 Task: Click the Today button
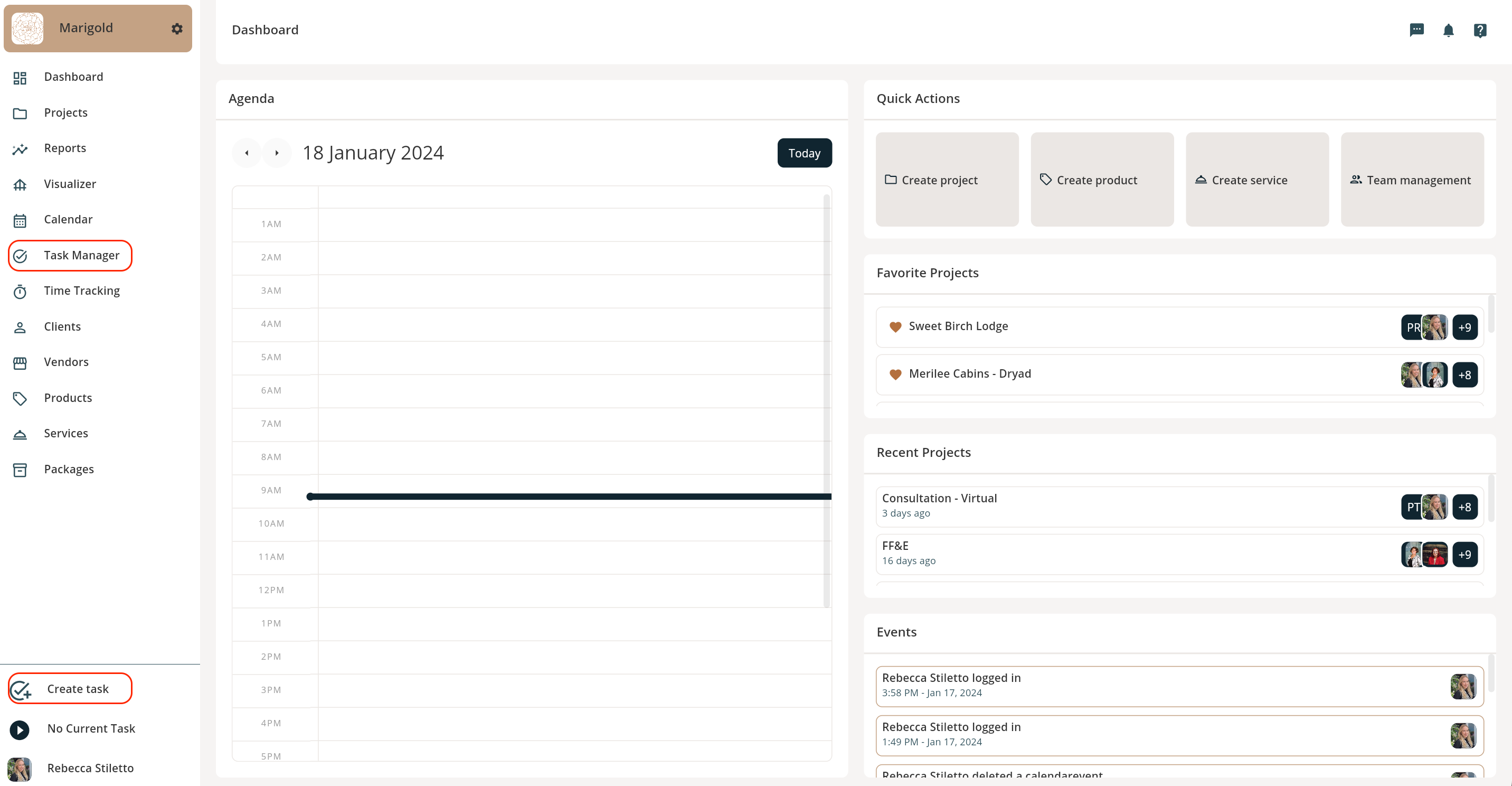[804, 153]
